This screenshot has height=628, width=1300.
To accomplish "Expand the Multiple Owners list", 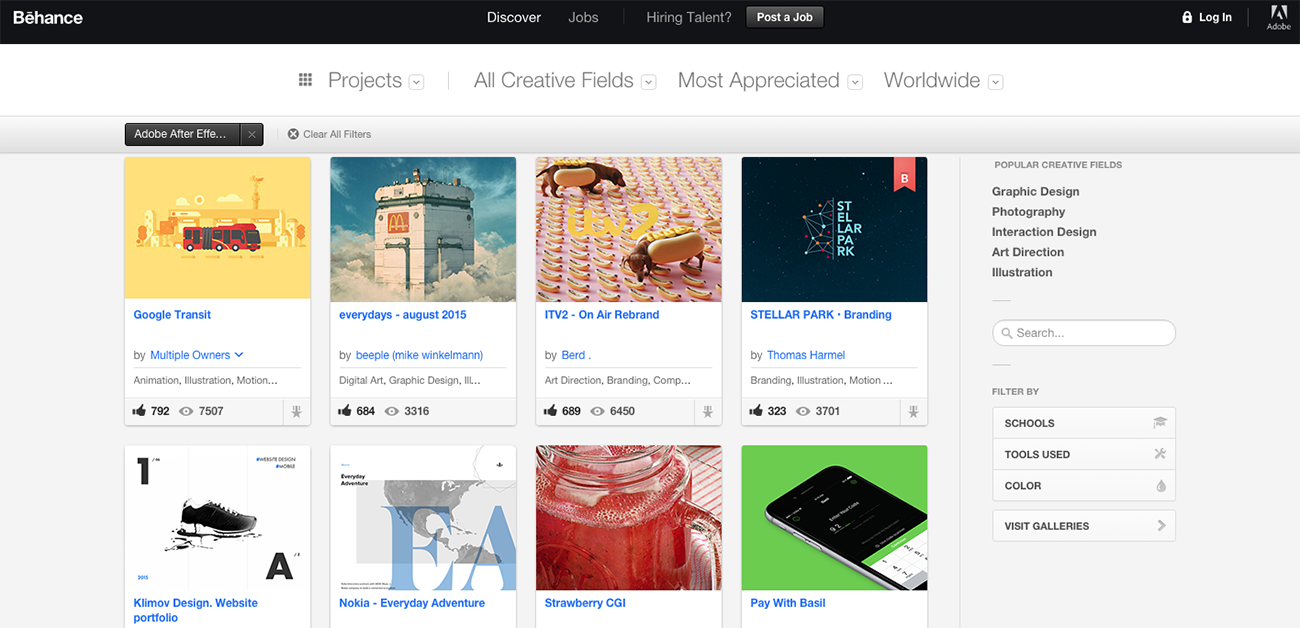I will pos(197,355).
